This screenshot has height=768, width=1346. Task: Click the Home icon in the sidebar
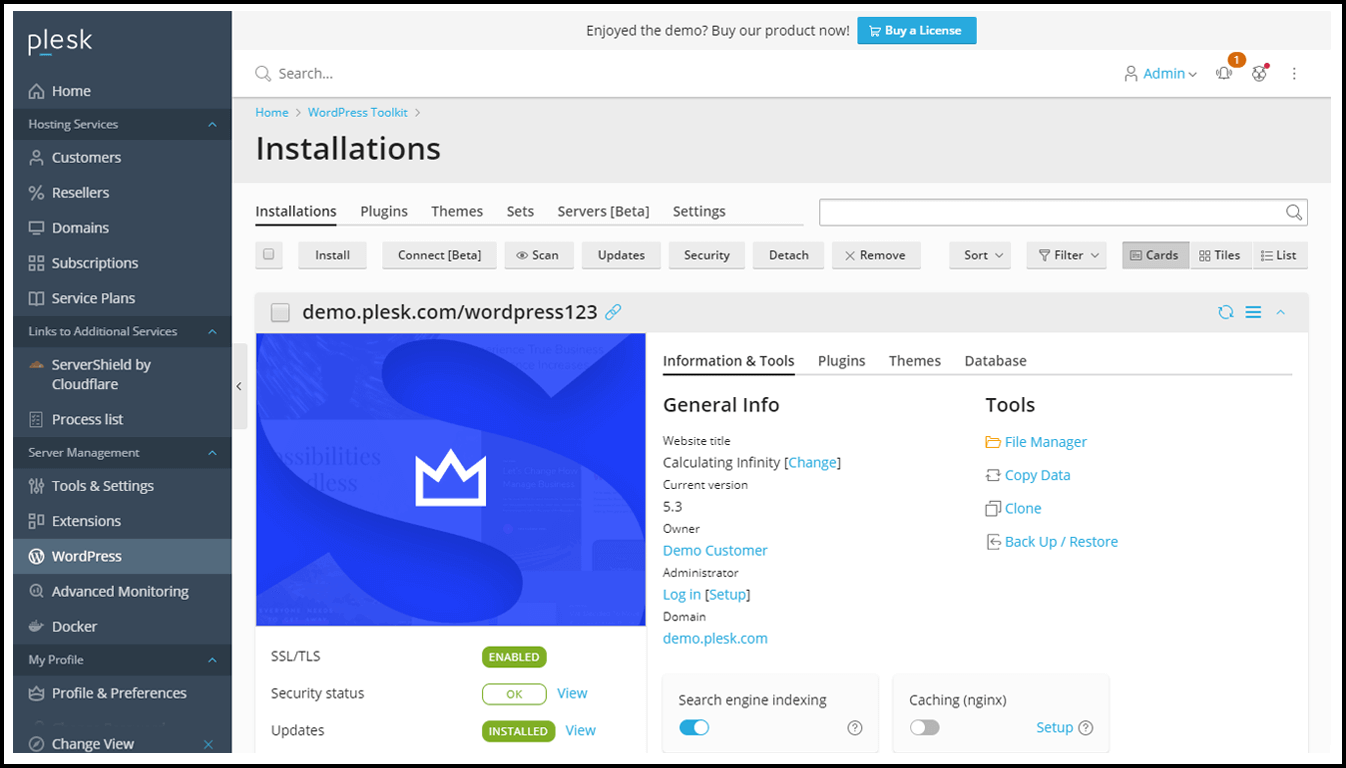[36, 91]
